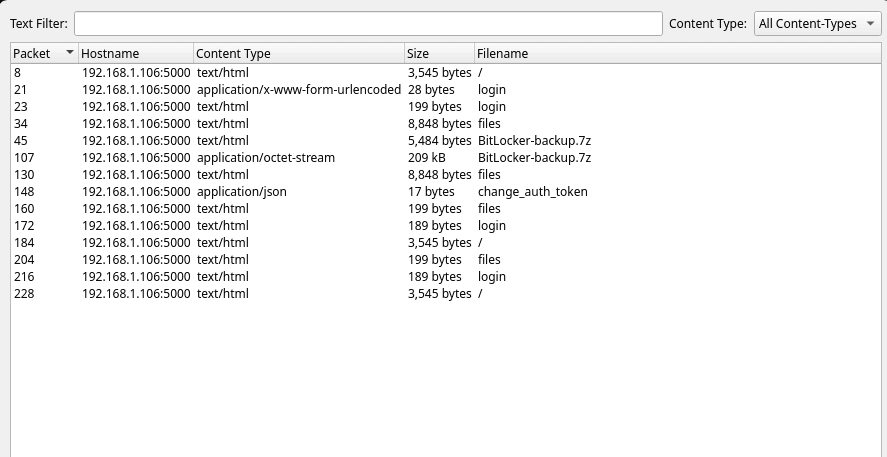Sort by Hostname column header

(x=134, y=54)
